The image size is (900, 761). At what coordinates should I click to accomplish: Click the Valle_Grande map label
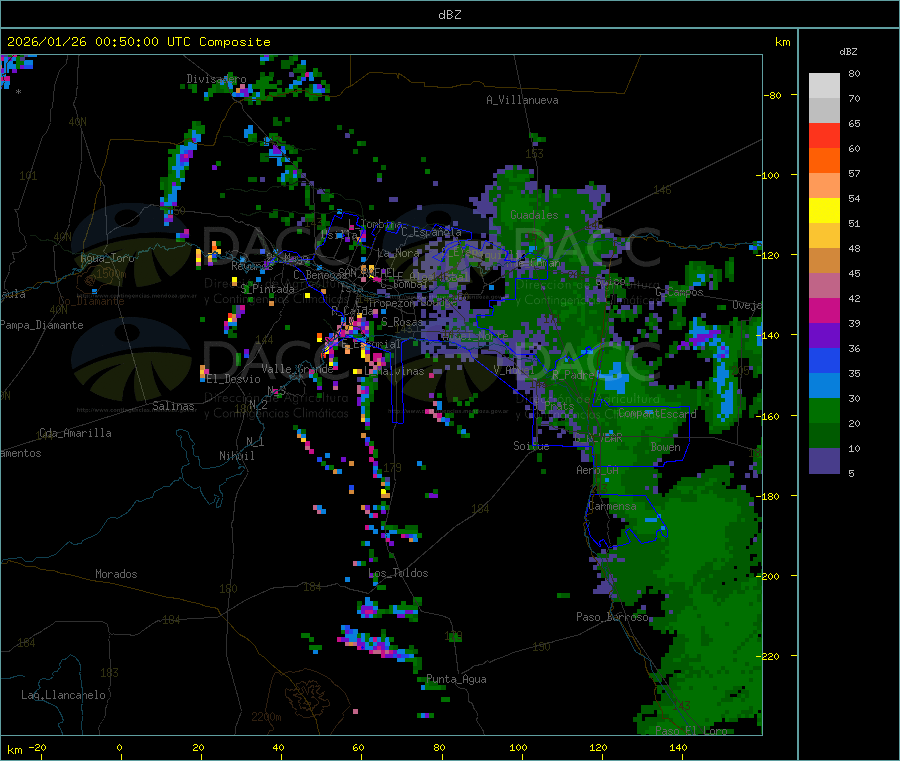point(297,369)
